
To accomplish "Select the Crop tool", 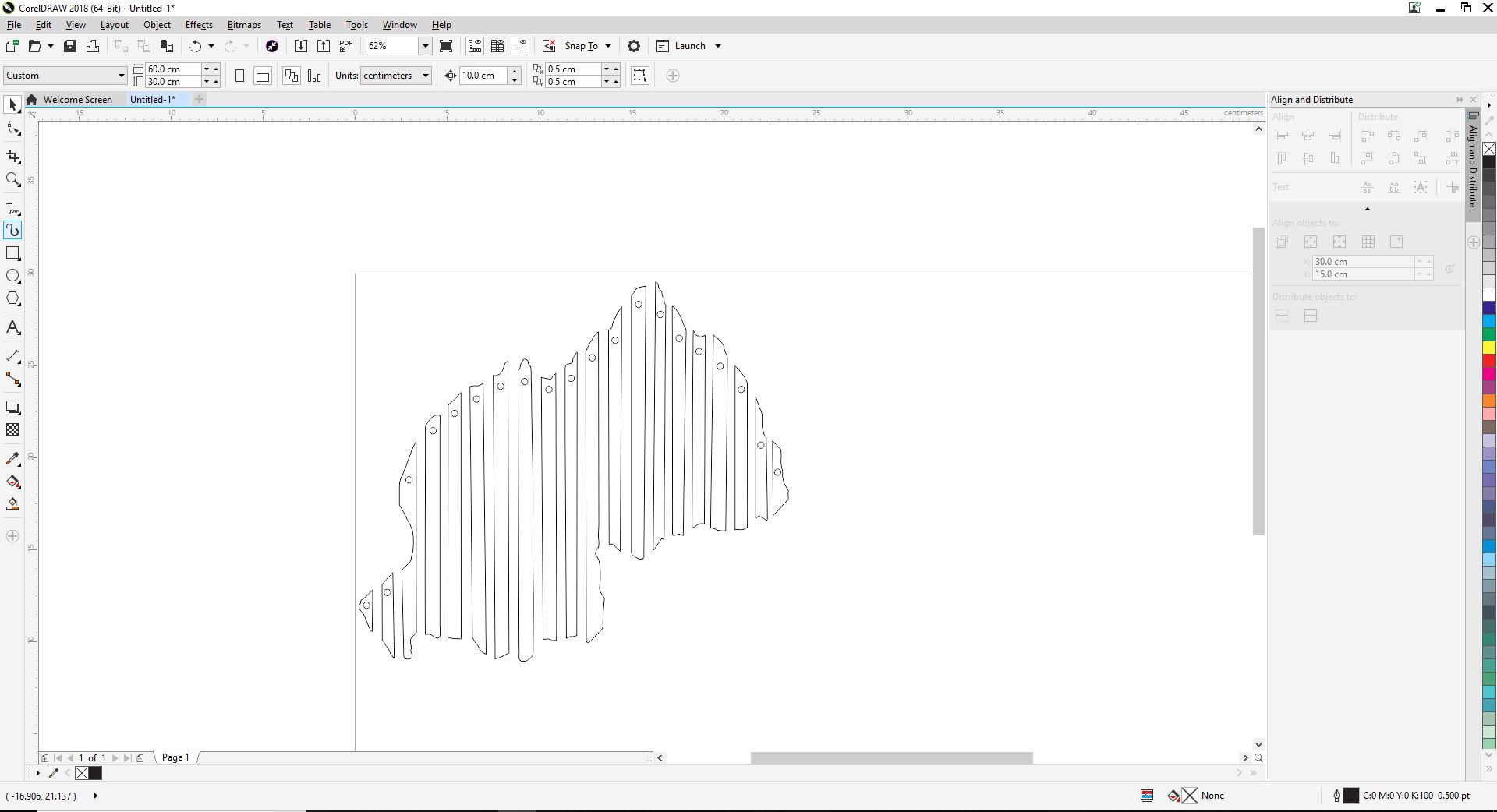I will coord(12,157).
